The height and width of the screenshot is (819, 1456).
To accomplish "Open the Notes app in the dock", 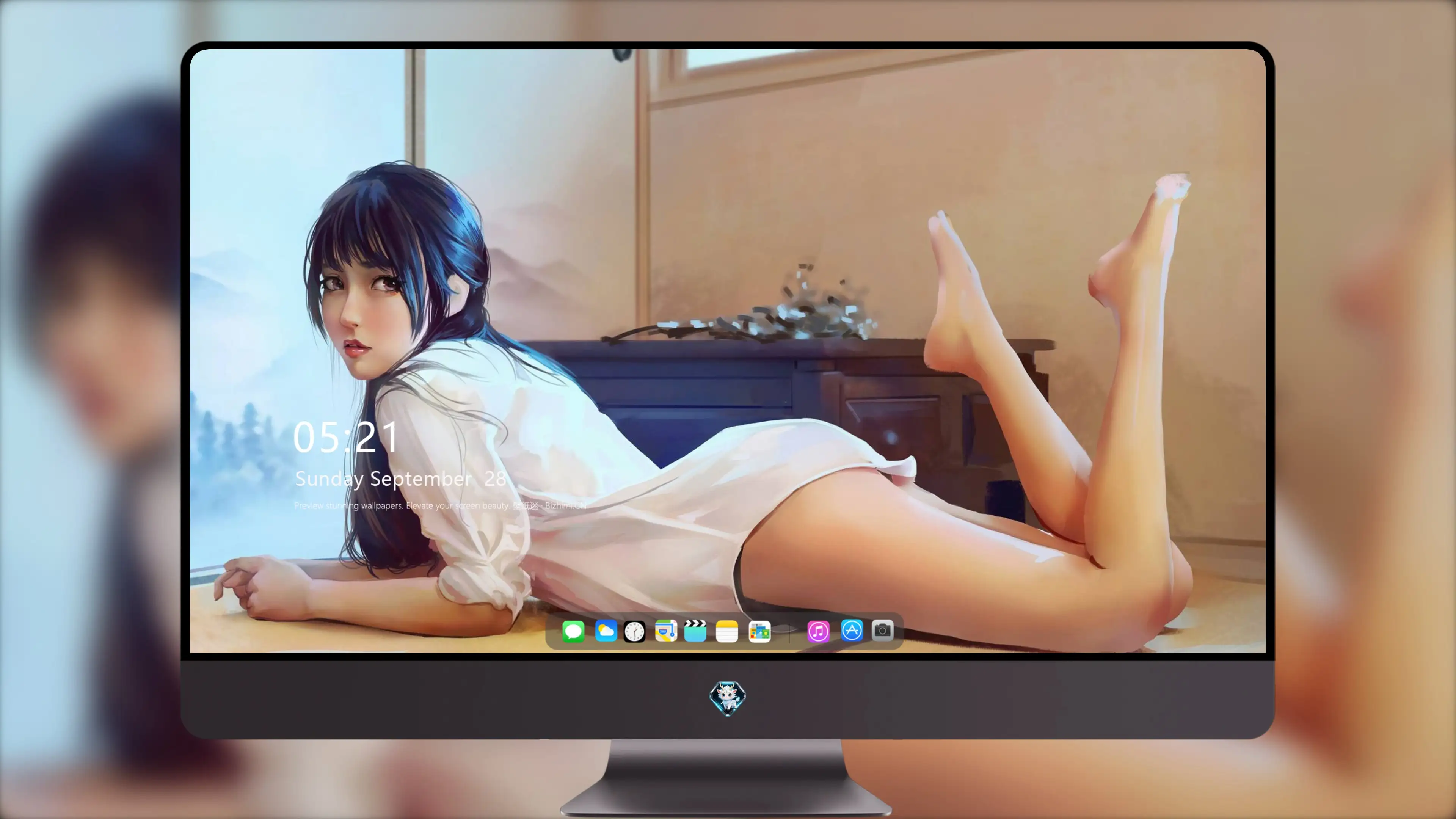I will pyautogui.click(x=727, y=631).
